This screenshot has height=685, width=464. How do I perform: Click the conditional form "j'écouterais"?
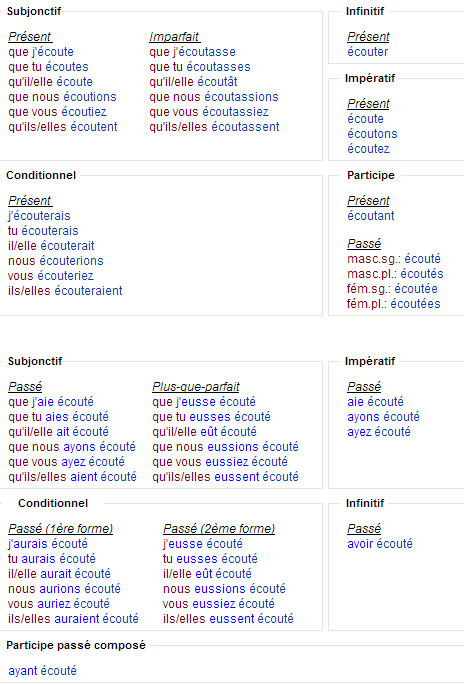(x=39, y=216)
